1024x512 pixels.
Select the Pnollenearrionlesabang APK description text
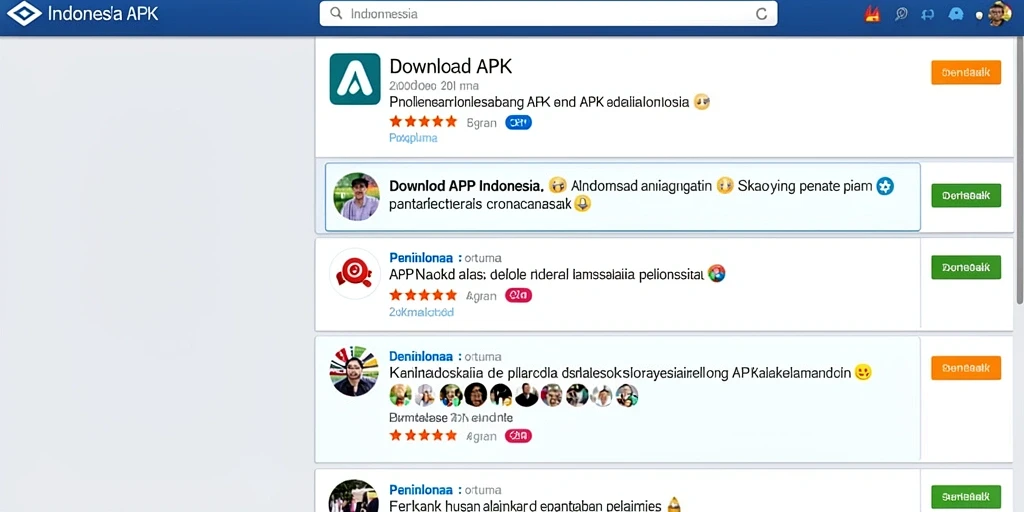[539, 102]
